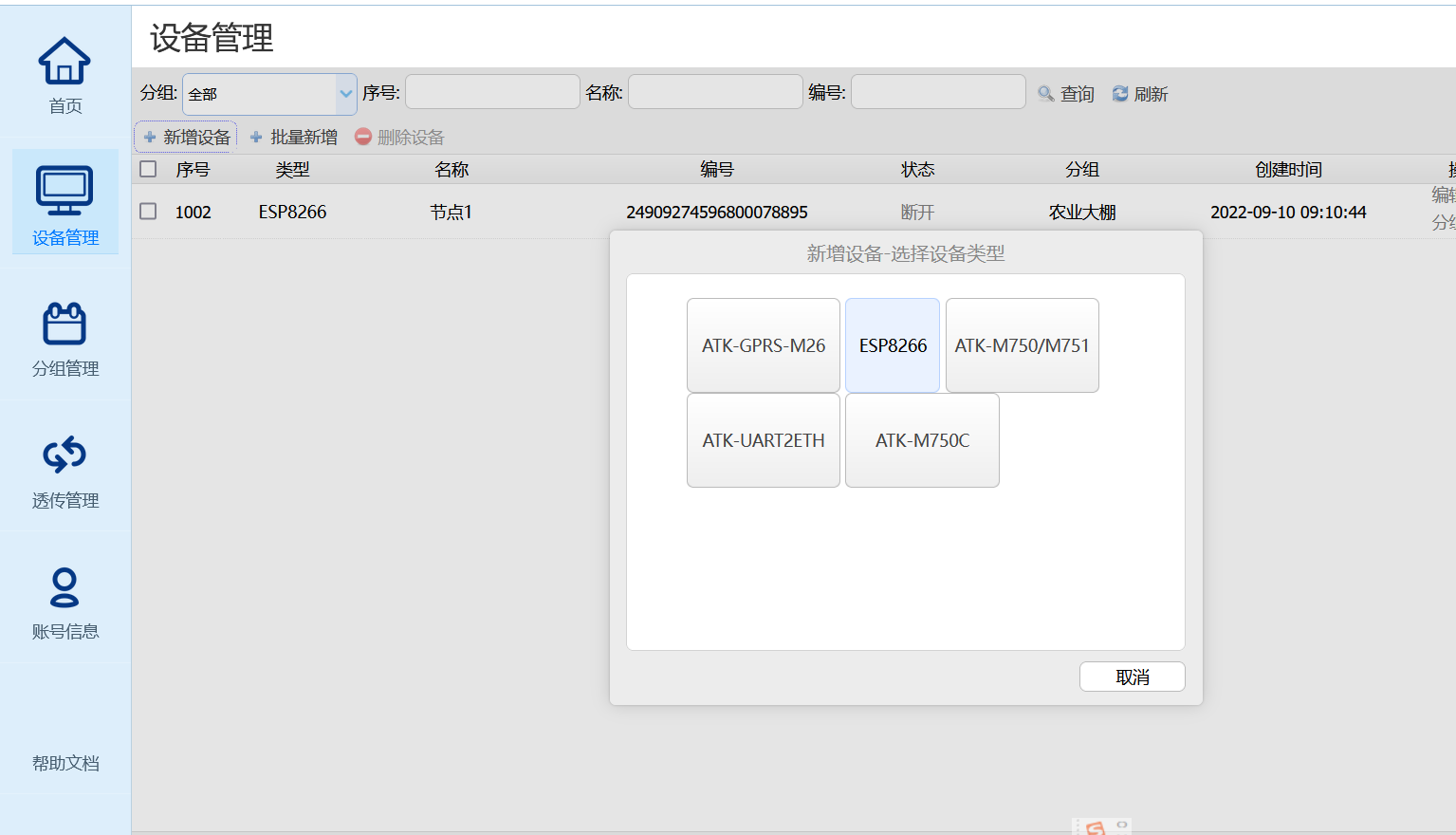Screen dimensions: 1456x835
Task: Click the 查询 search button label
Action: tap(1078, 94)
